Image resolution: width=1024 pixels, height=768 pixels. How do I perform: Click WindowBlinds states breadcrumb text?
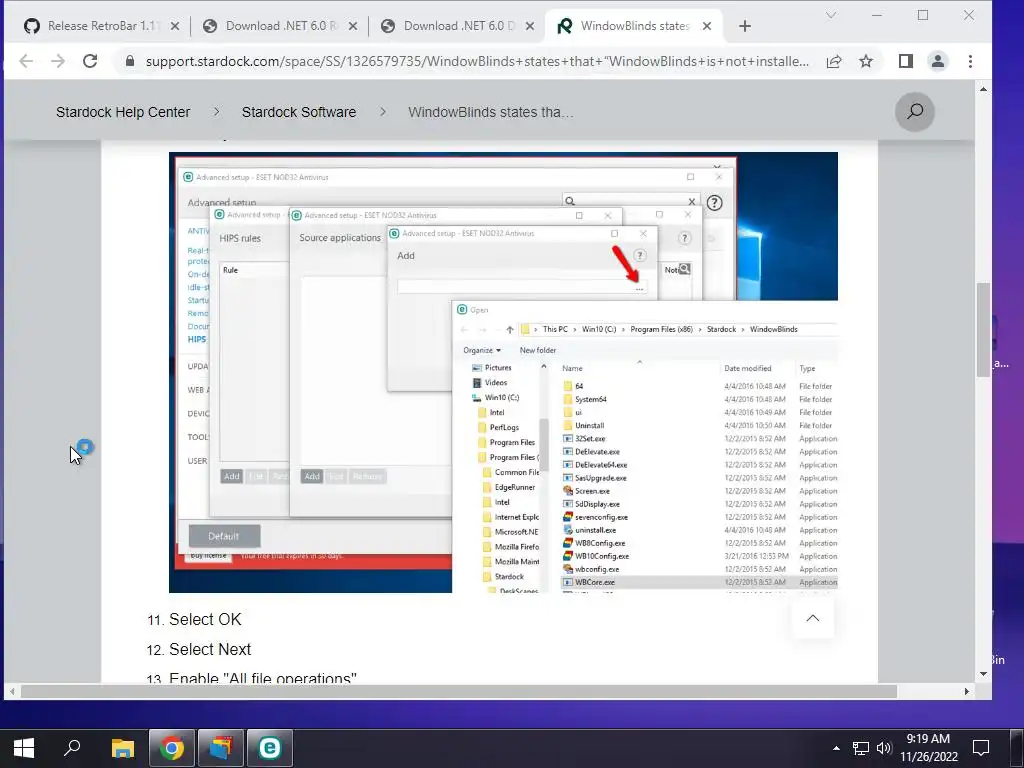click(490, 112)
